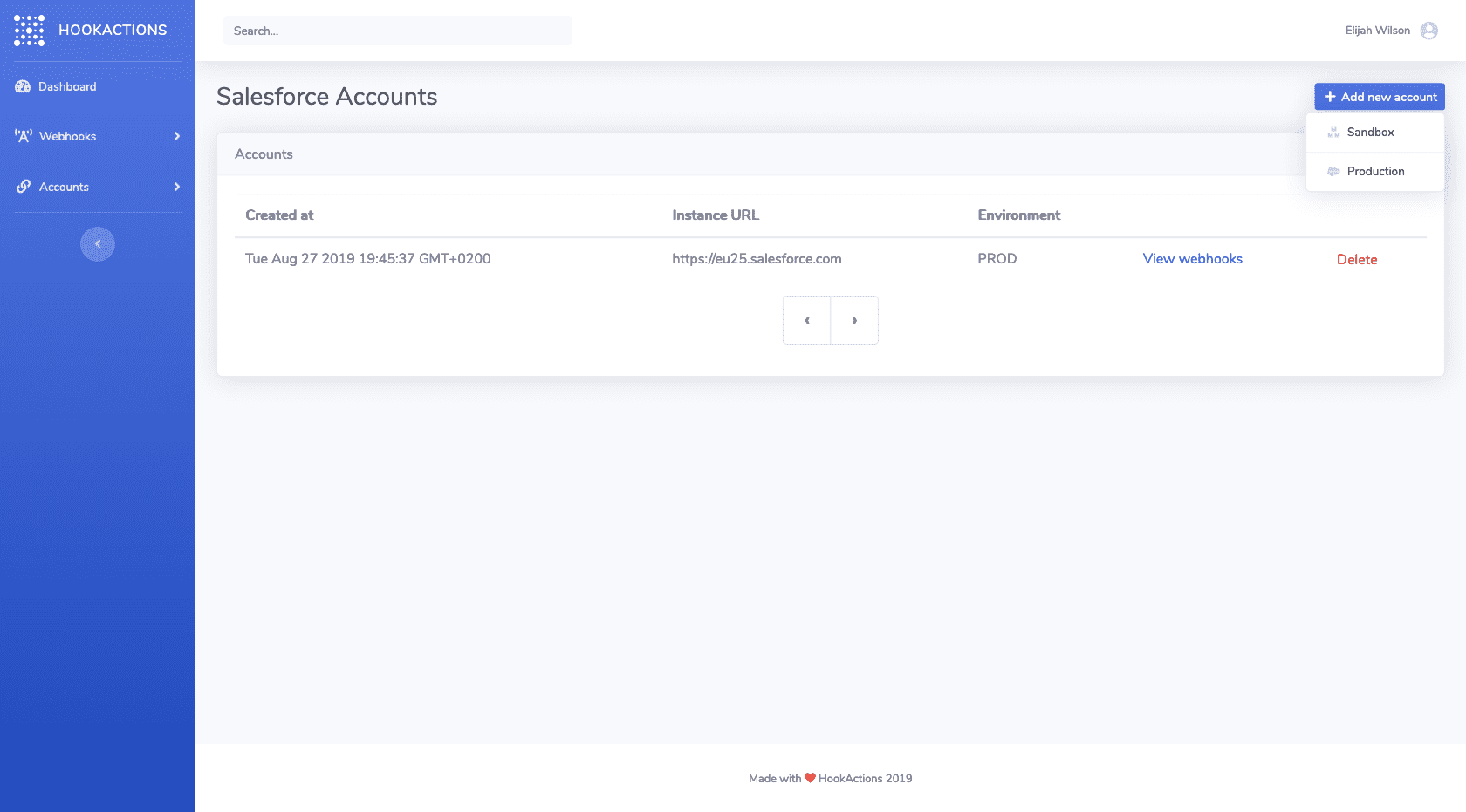
Task: Click the user avatar icon beside Elijah Wilson
Action: [1428, 31]
